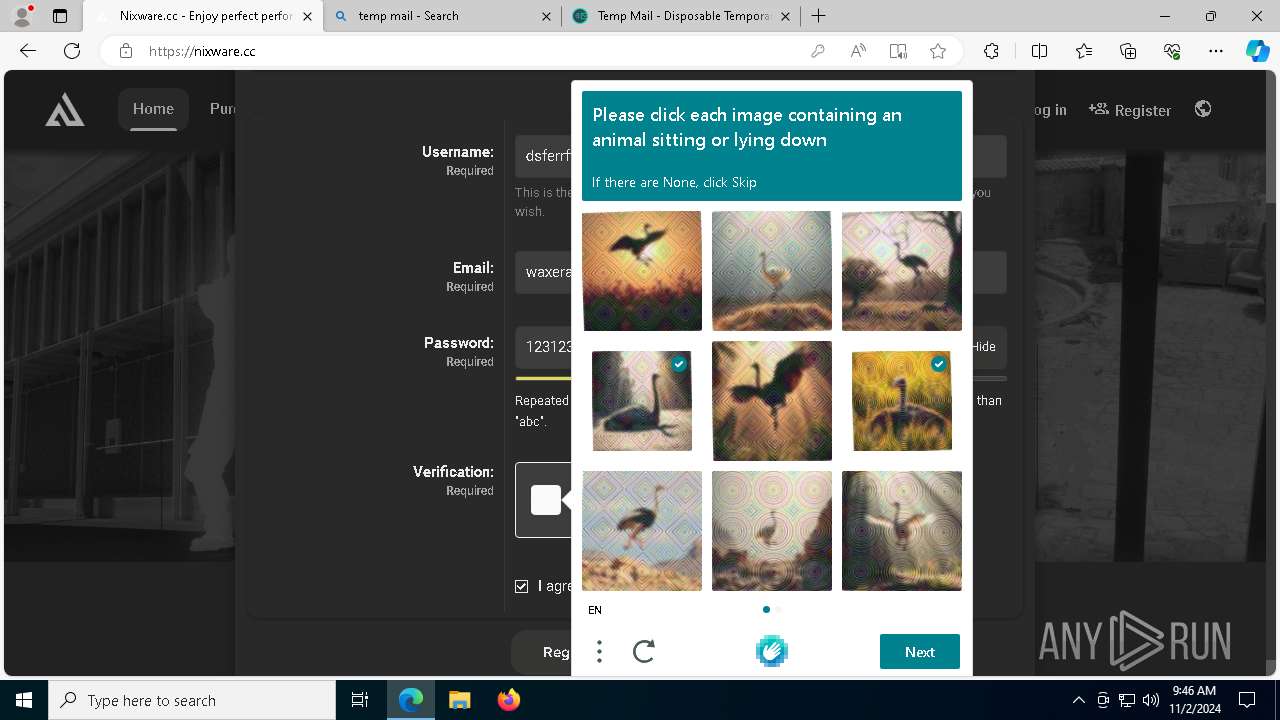
Task: Click the Nixware logo icon
Action: coord(65,110)
